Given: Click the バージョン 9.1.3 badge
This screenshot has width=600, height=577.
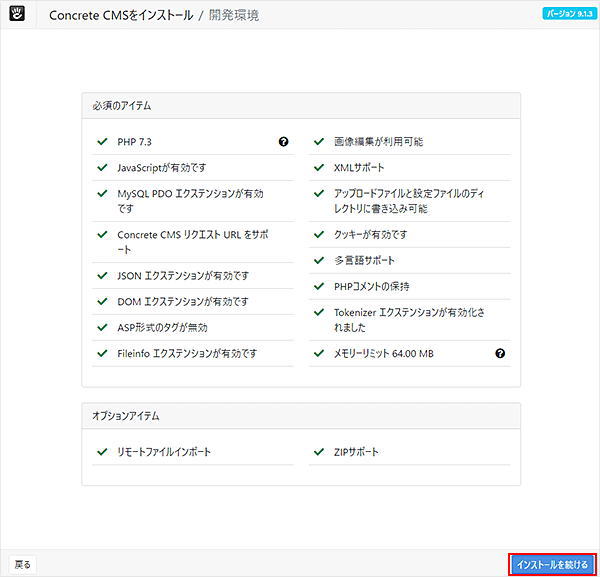Looking at the screenshot, I should click(569, 14).
